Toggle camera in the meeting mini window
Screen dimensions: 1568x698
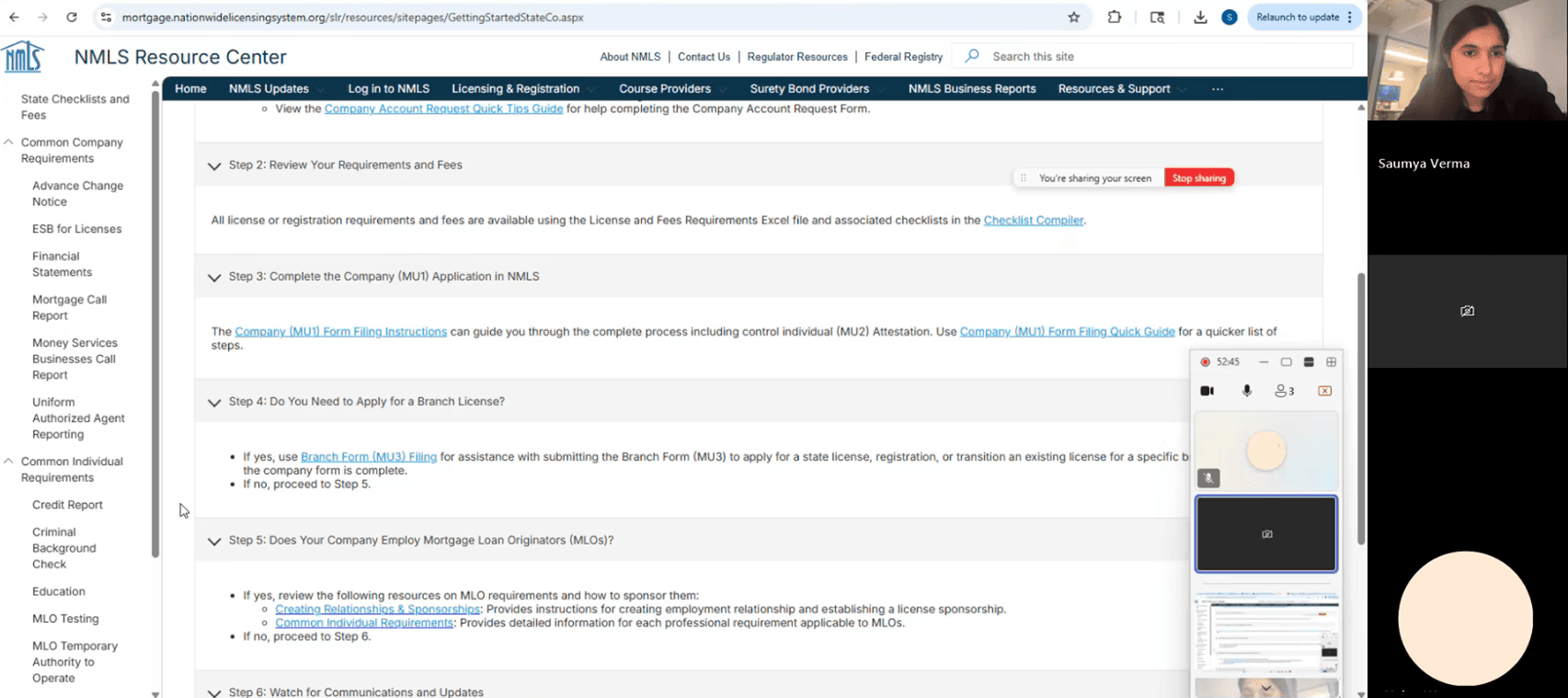[x=1207, y=391]
